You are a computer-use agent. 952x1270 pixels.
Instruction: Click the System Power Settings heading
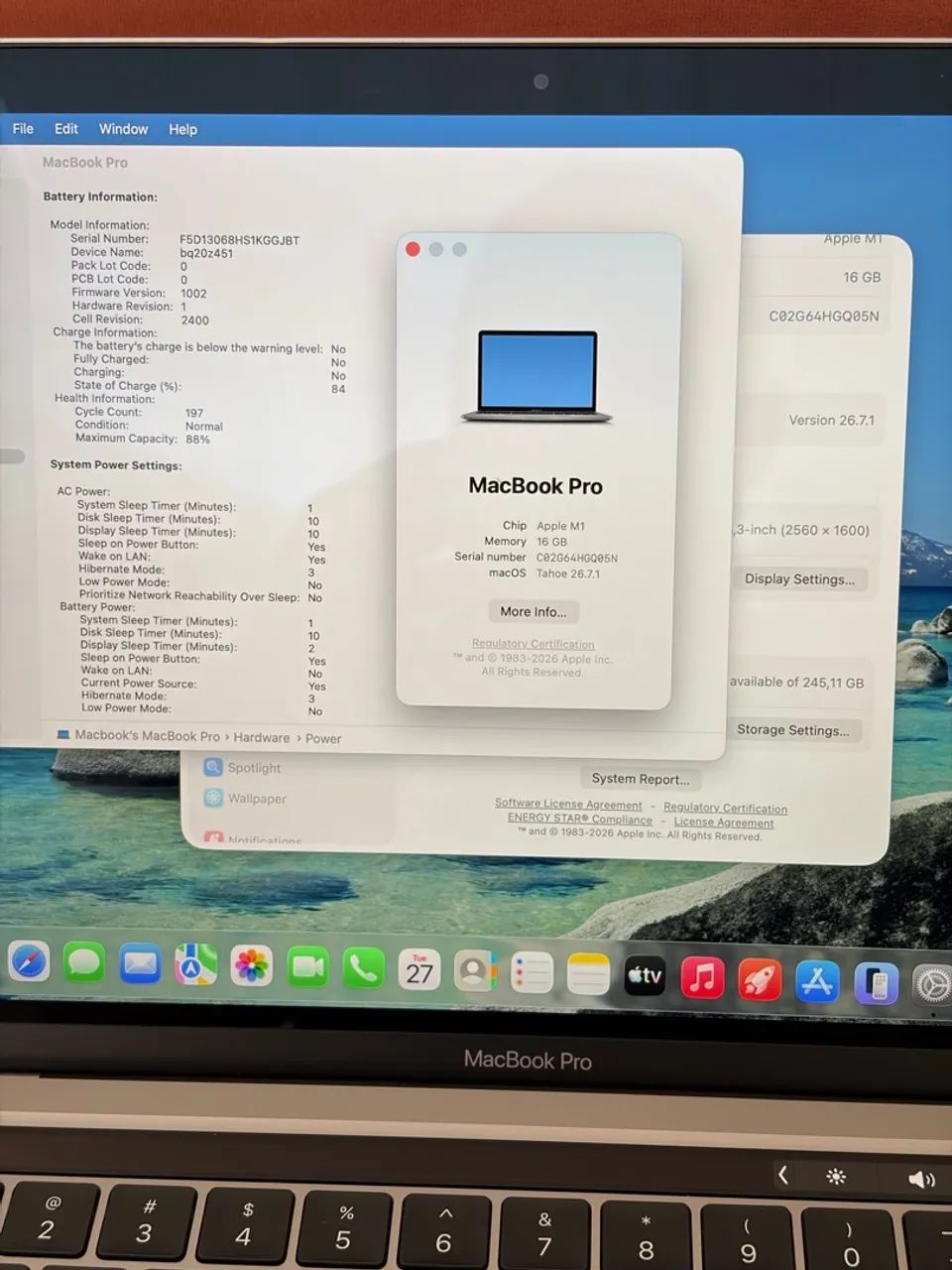tap(116, 464)
